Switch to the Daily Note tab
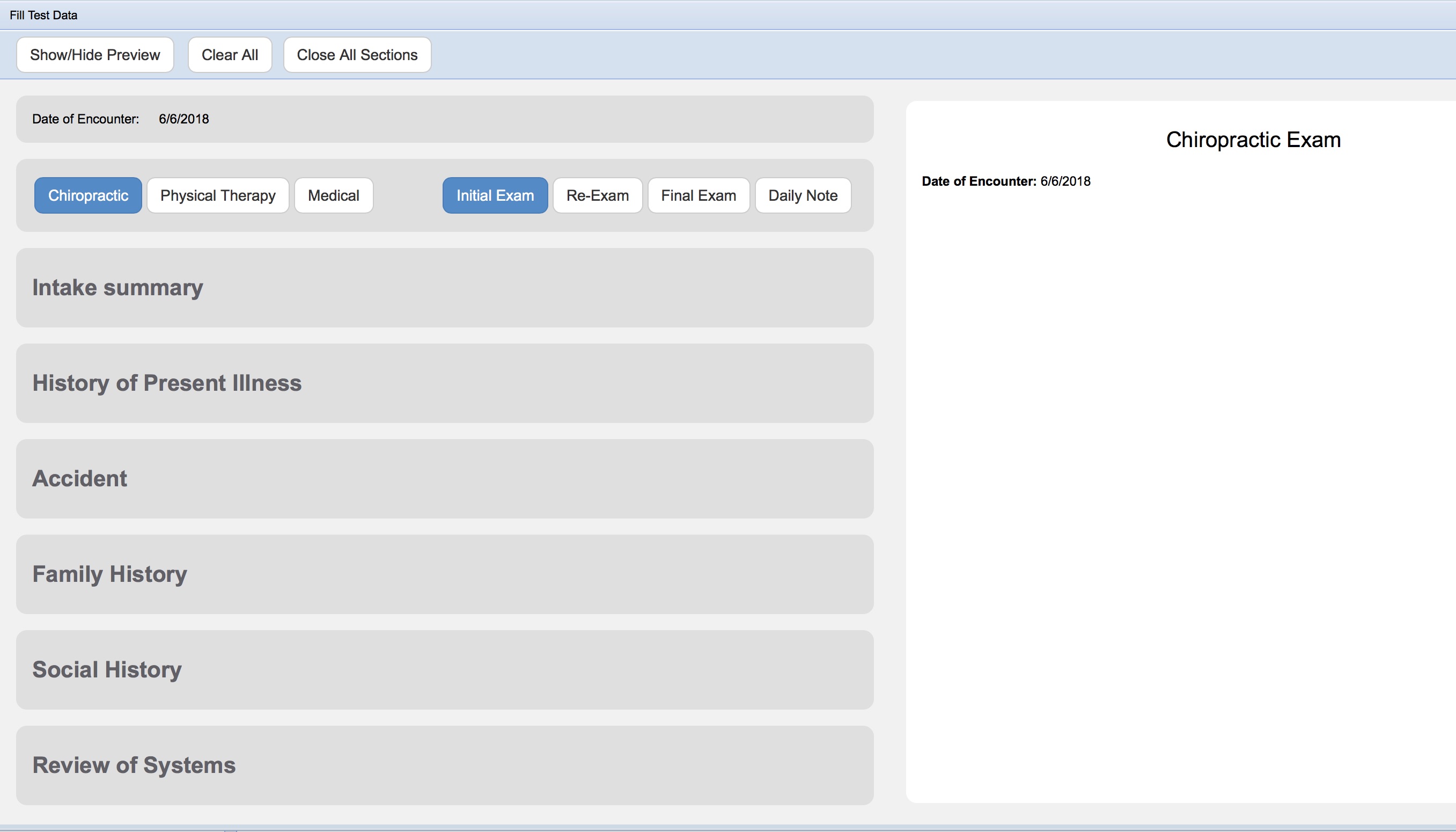 click(802, 195)
